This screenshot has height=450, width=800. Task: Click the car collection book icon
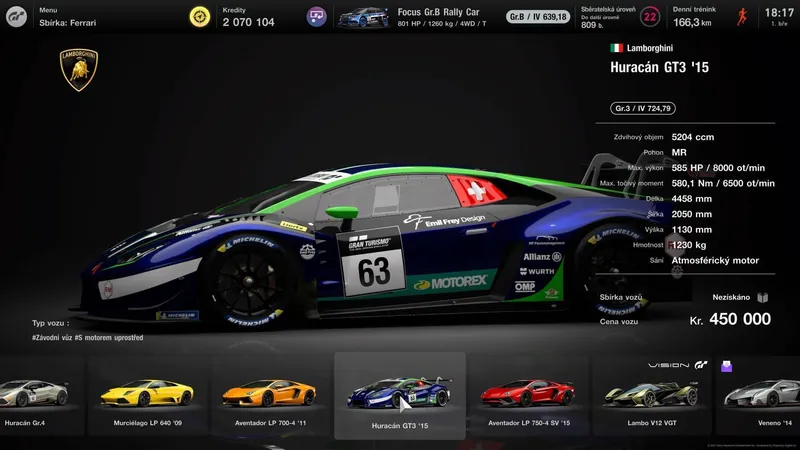pos(762,297)
